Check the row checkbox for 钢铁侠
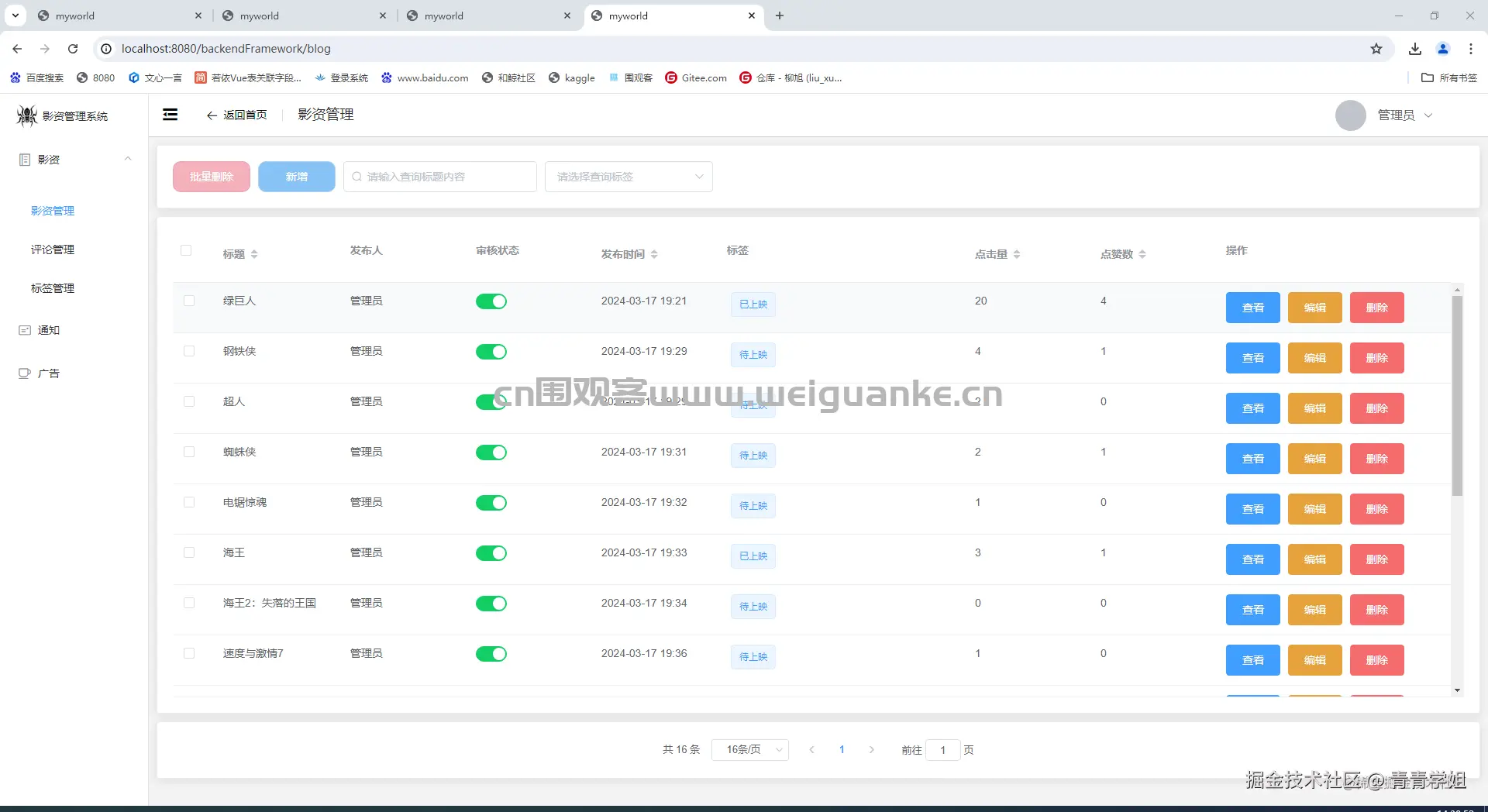The width and height of the screenshot is (1488, 812). pos(189,351)
